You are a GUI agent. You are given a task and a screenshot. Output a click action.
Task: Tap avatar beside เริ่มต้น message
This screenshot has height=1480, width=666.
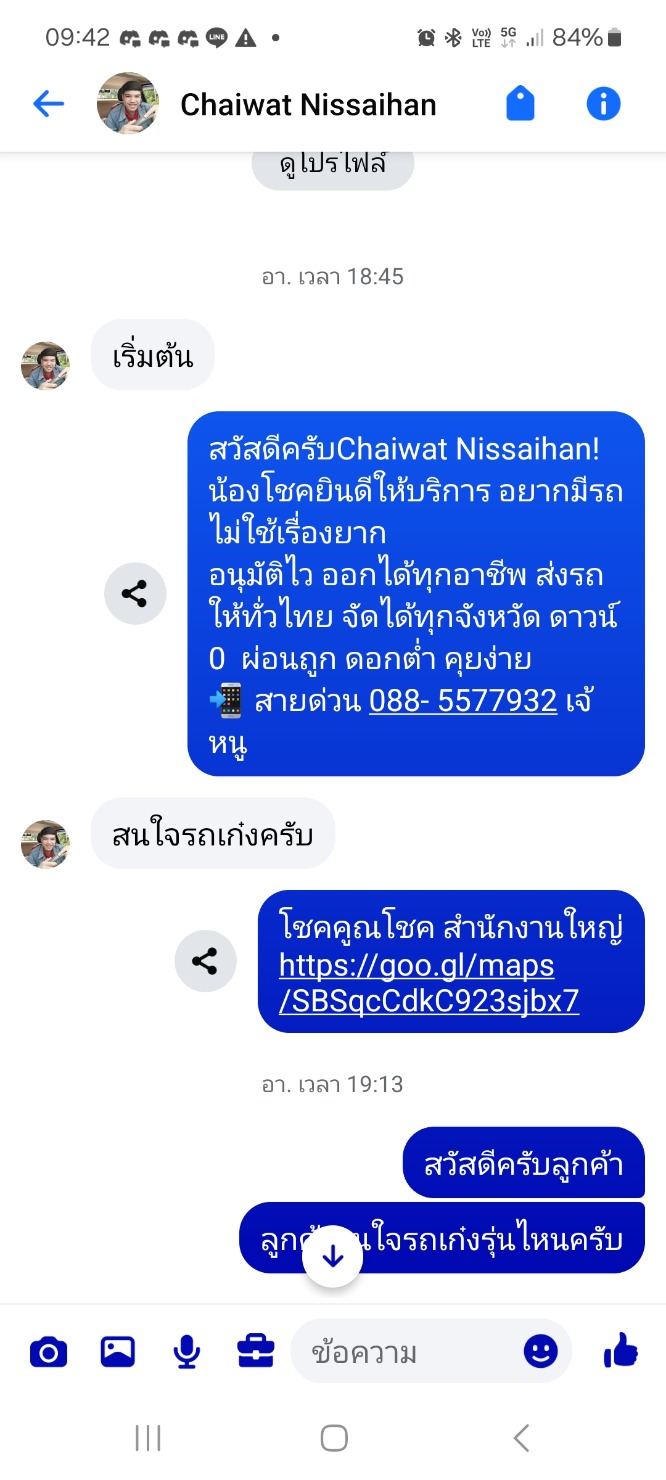pos(46,366)
